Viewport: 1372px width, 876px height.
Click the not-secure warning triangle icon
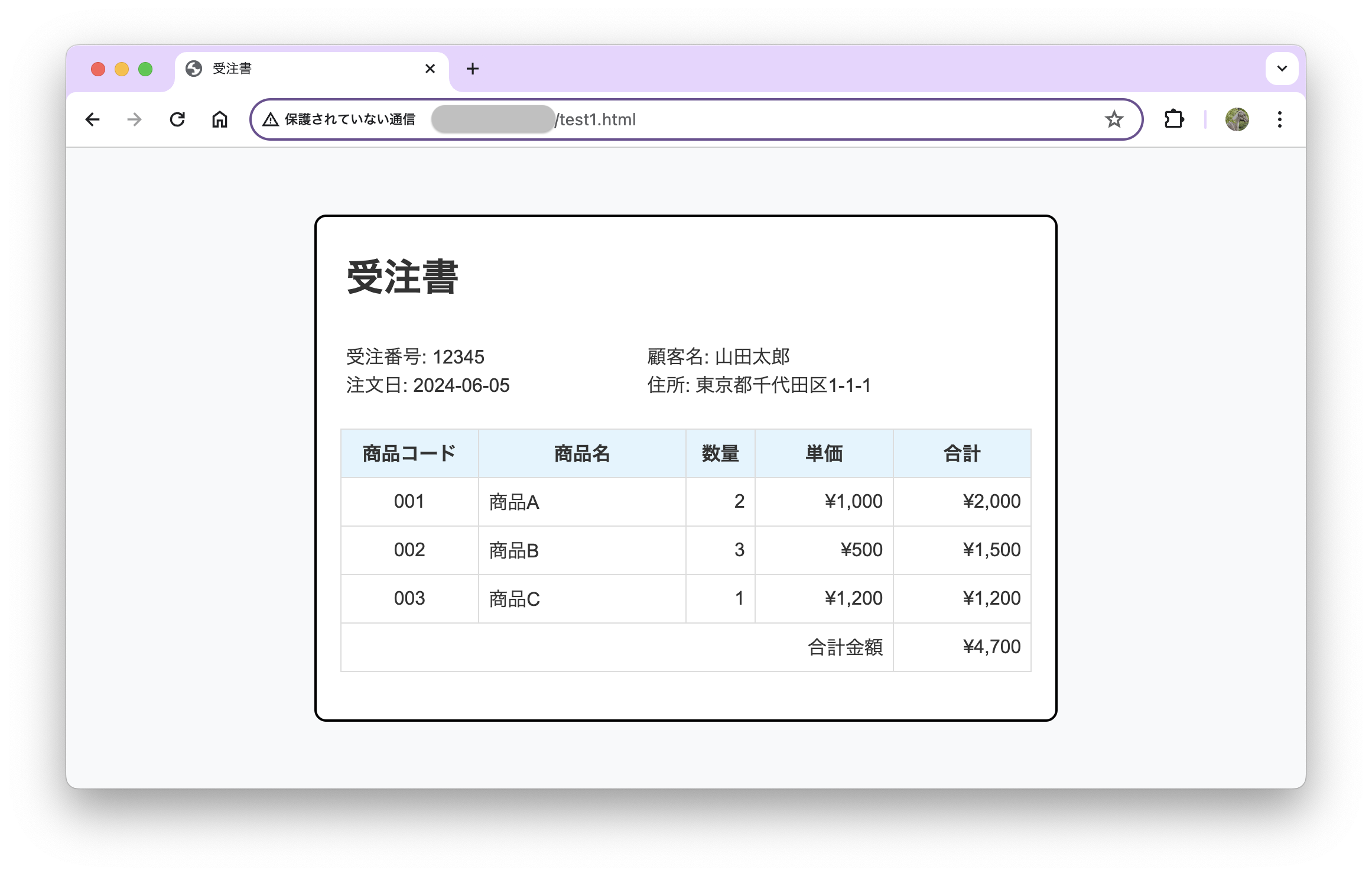pos(271,119)
